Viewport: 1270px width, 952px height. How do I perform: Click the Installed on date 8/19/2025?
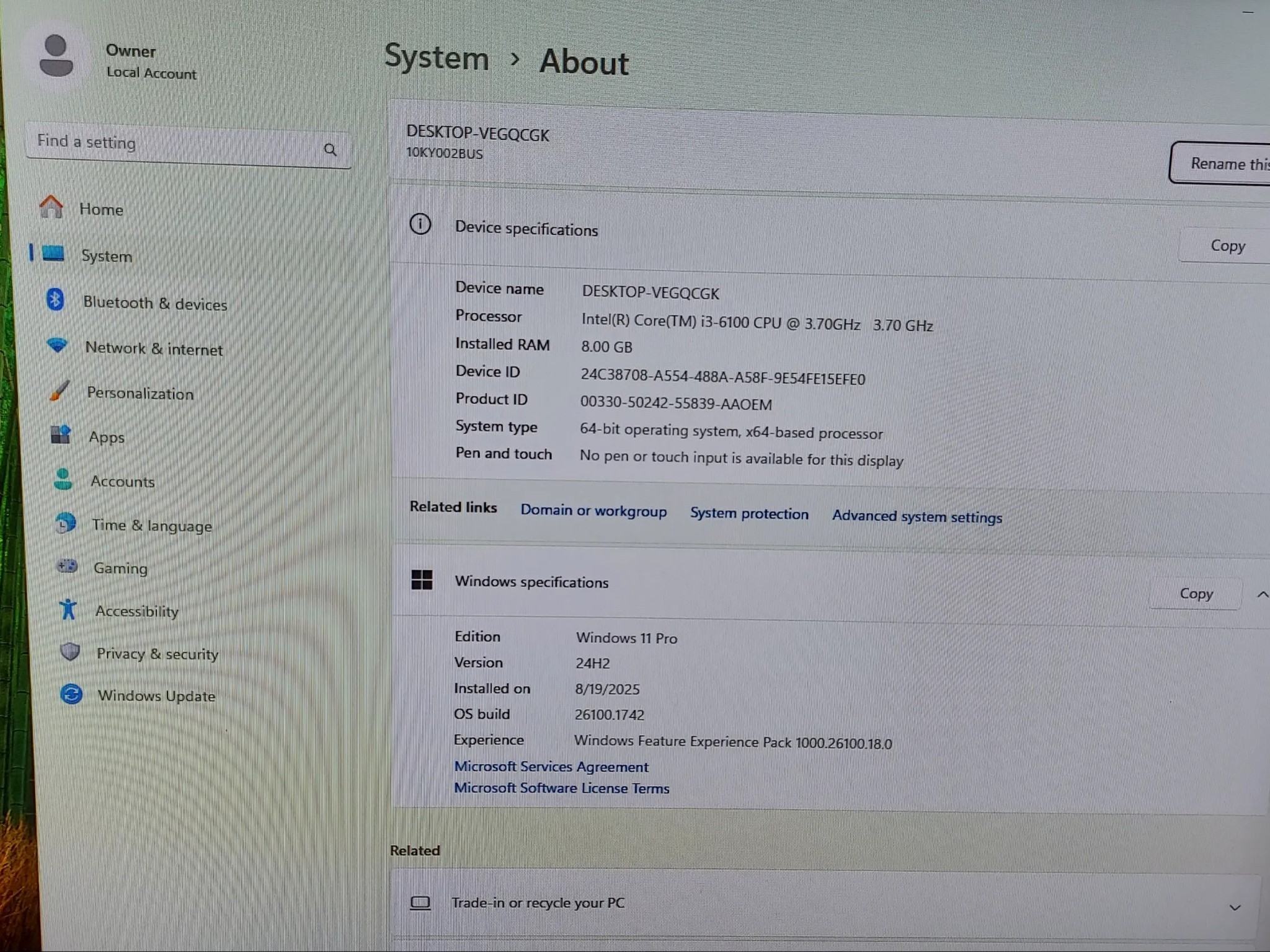pos(607,689)
